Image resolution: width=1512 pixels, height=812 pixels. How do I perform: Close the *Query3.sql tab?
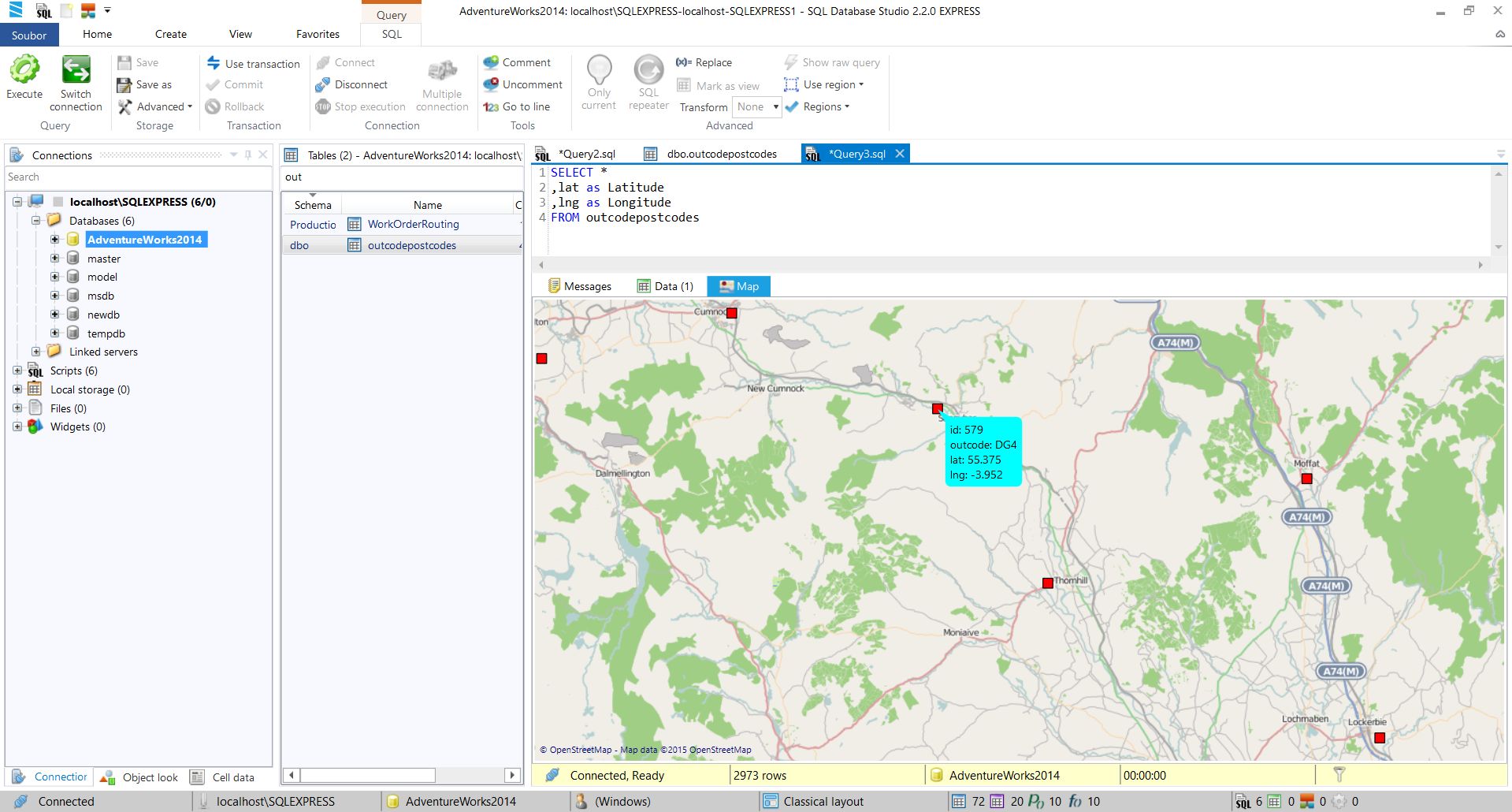tap(900, 154)
